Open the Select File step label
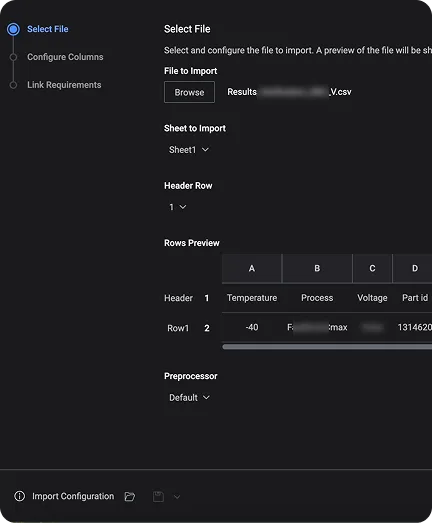This screenshot has height=523, width=432. 48,29
